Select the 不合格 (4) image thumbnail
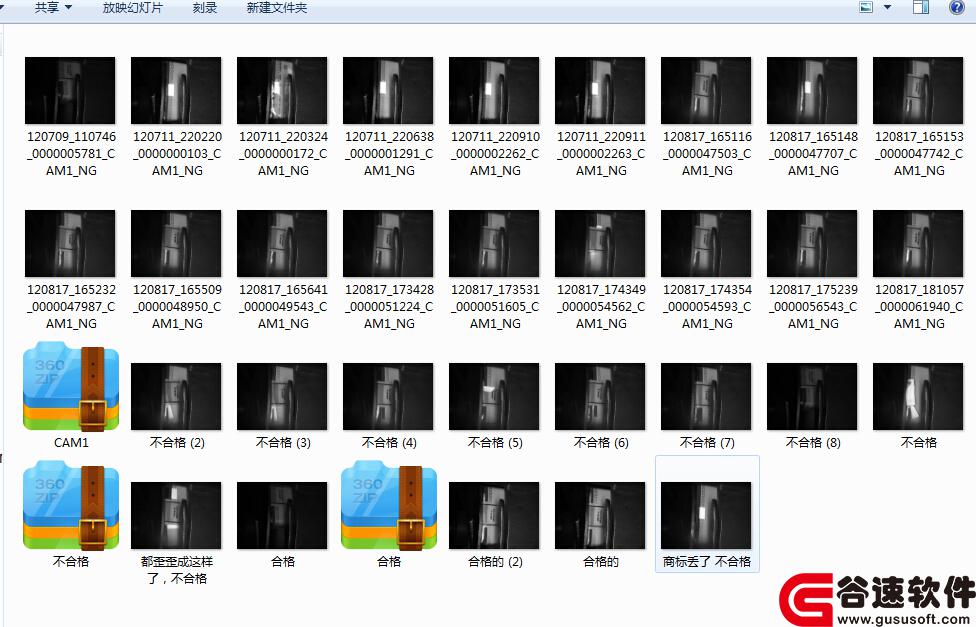 pos(388,397)
